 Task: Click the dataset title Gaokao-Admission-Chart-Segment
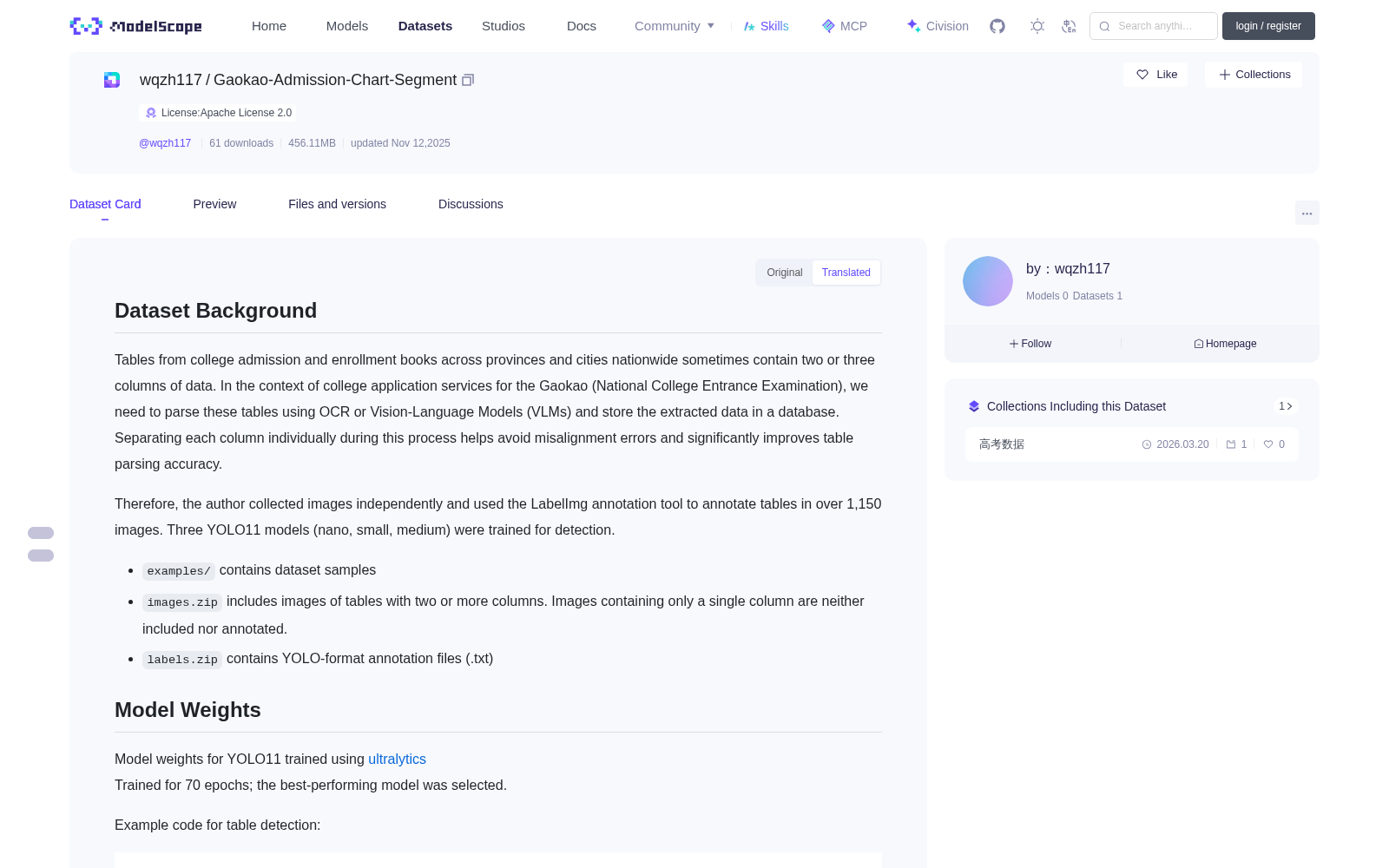[335, 80]
